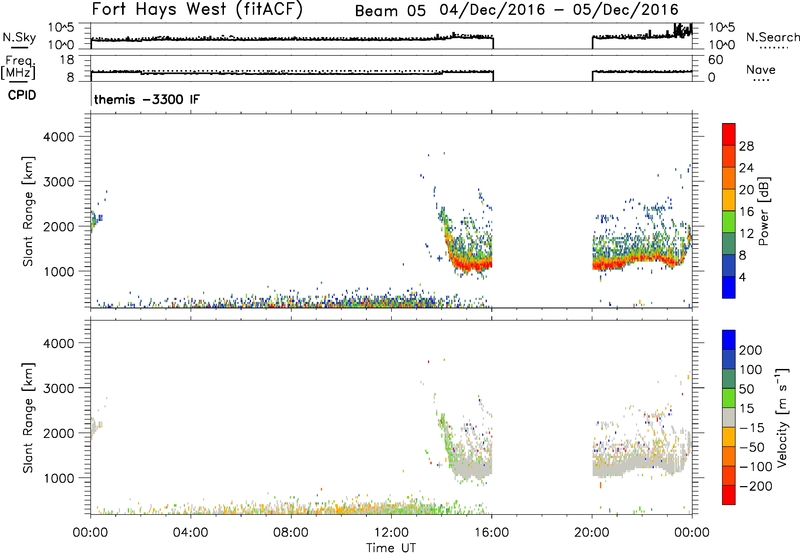Screen dimensions: 800x554
Task: Click the 'themis -3300 IF' CPID text
Action: [147, 99]
